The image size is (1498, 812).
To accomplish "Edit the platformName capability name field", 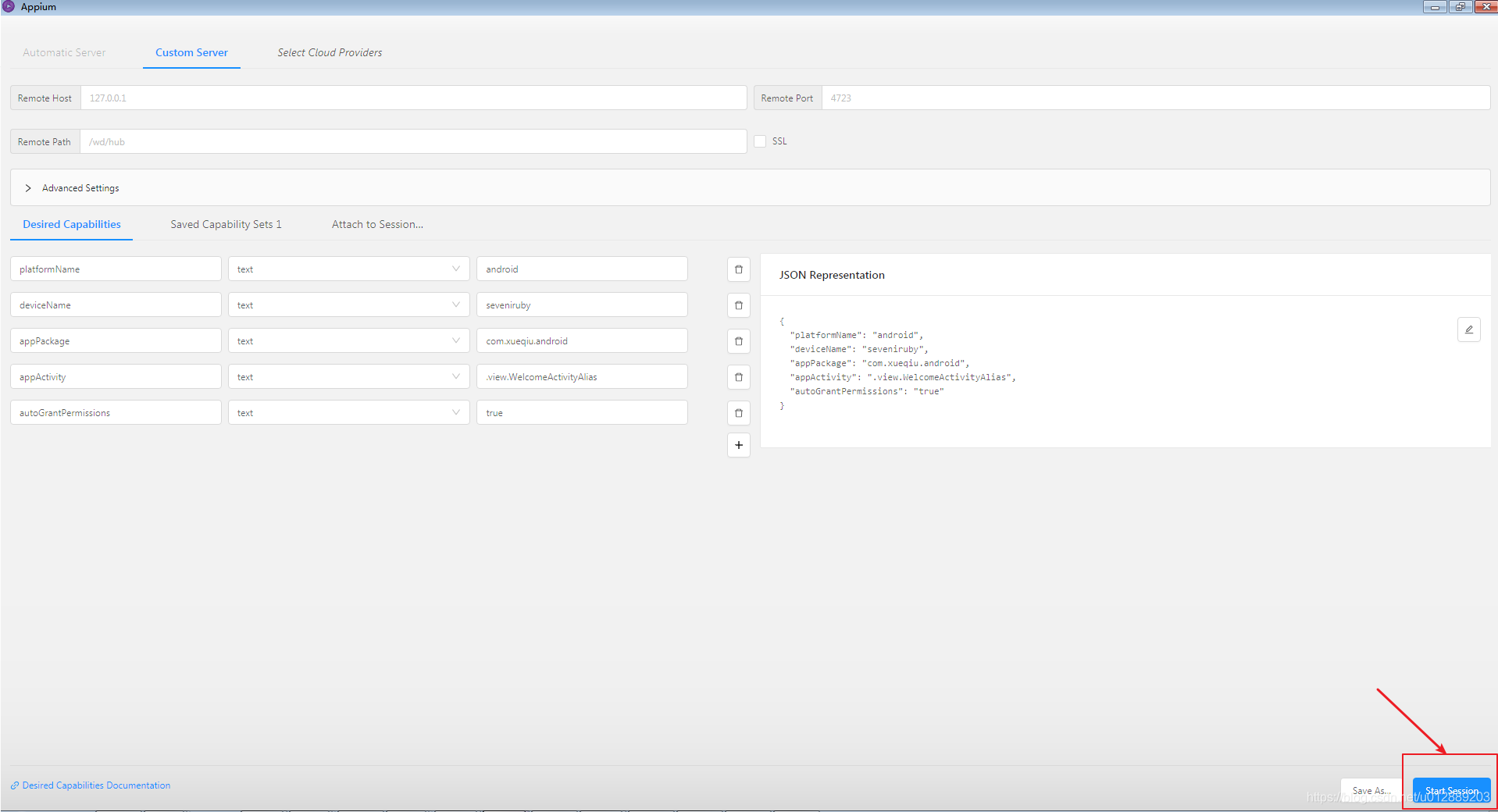I will click(x=116, y=269).
